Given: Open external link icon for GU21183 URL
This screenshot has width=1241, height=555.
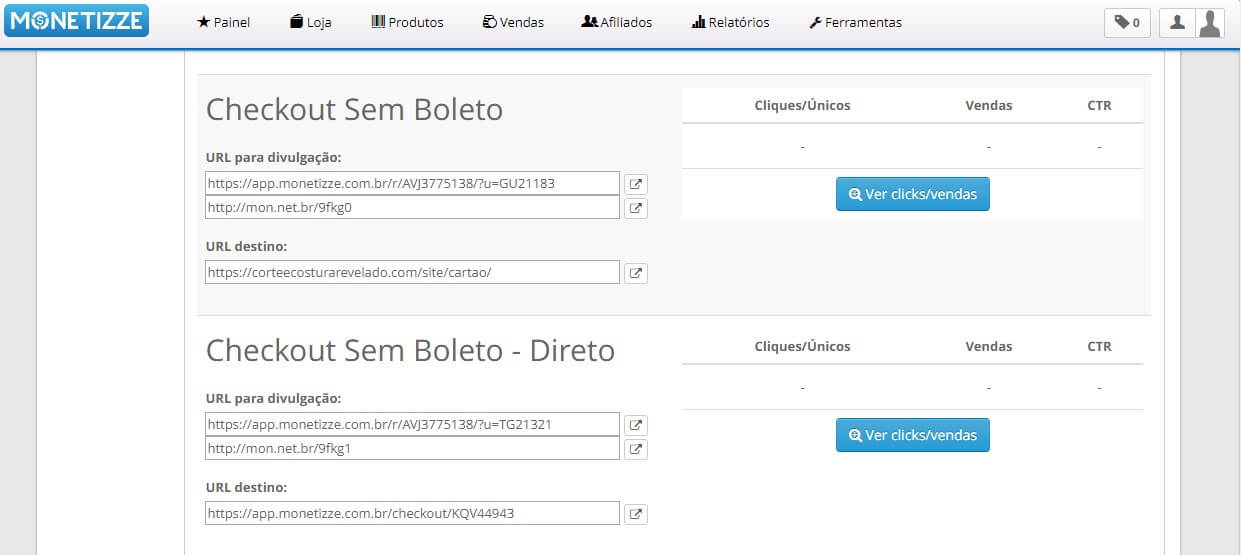Looking at the screenshot, I should click(x=636, y=184).
